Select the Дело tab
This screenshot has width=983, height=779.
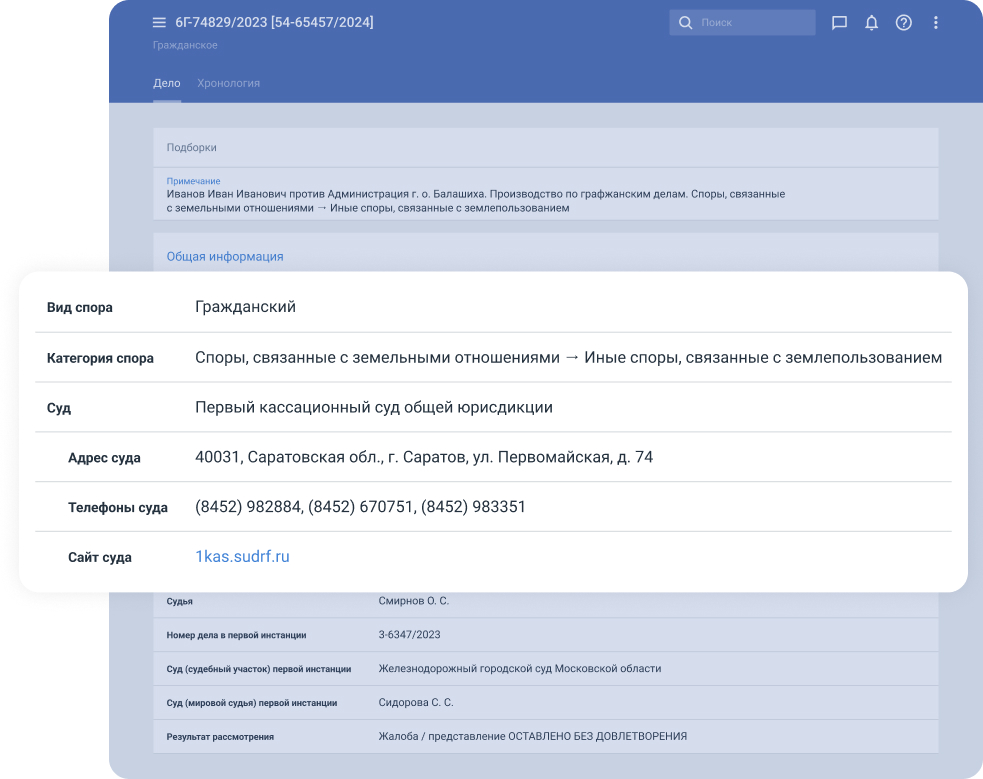click(x=166, y=83)
